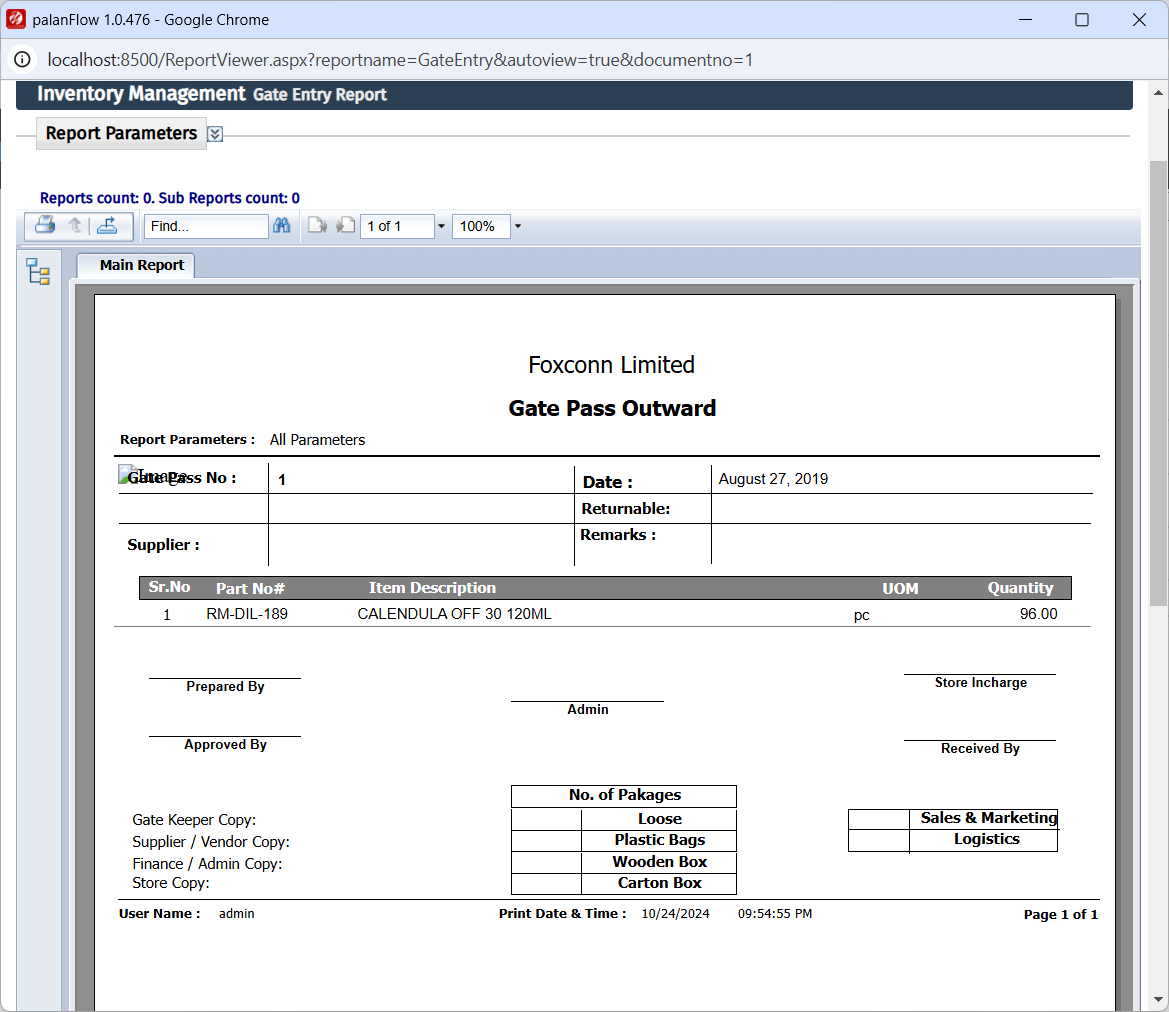The height and width of the screenshot is (1012, 1169).
Task: Toggle the group tree panel icon
Action: (38, 271)
